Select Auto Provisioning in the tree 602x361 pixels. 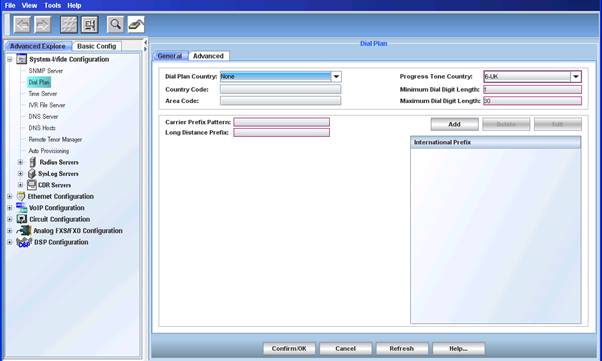pyautogui.click(x=48, y=151)
